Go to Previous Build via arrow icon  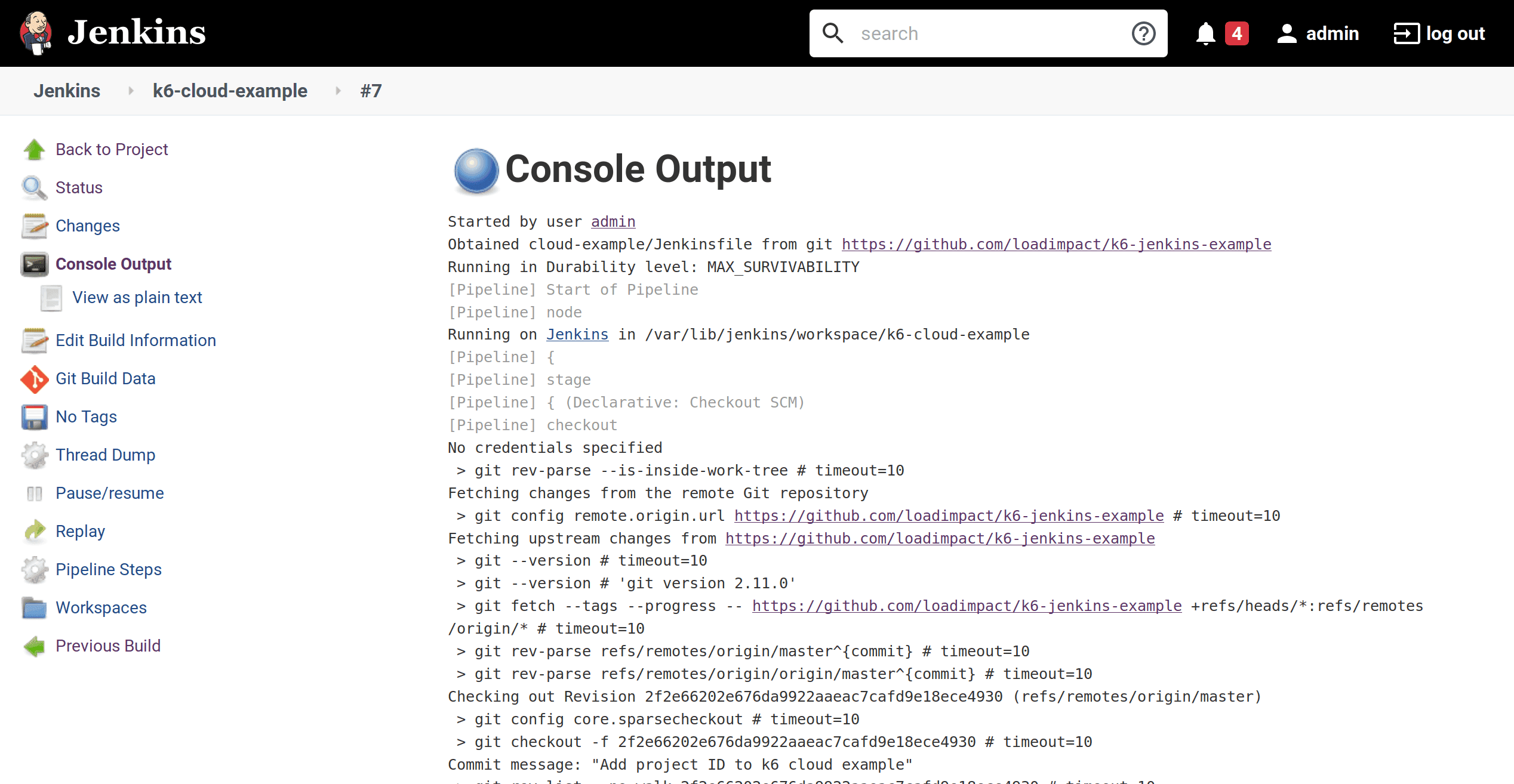pyautogui.click(x=34, y=646)
